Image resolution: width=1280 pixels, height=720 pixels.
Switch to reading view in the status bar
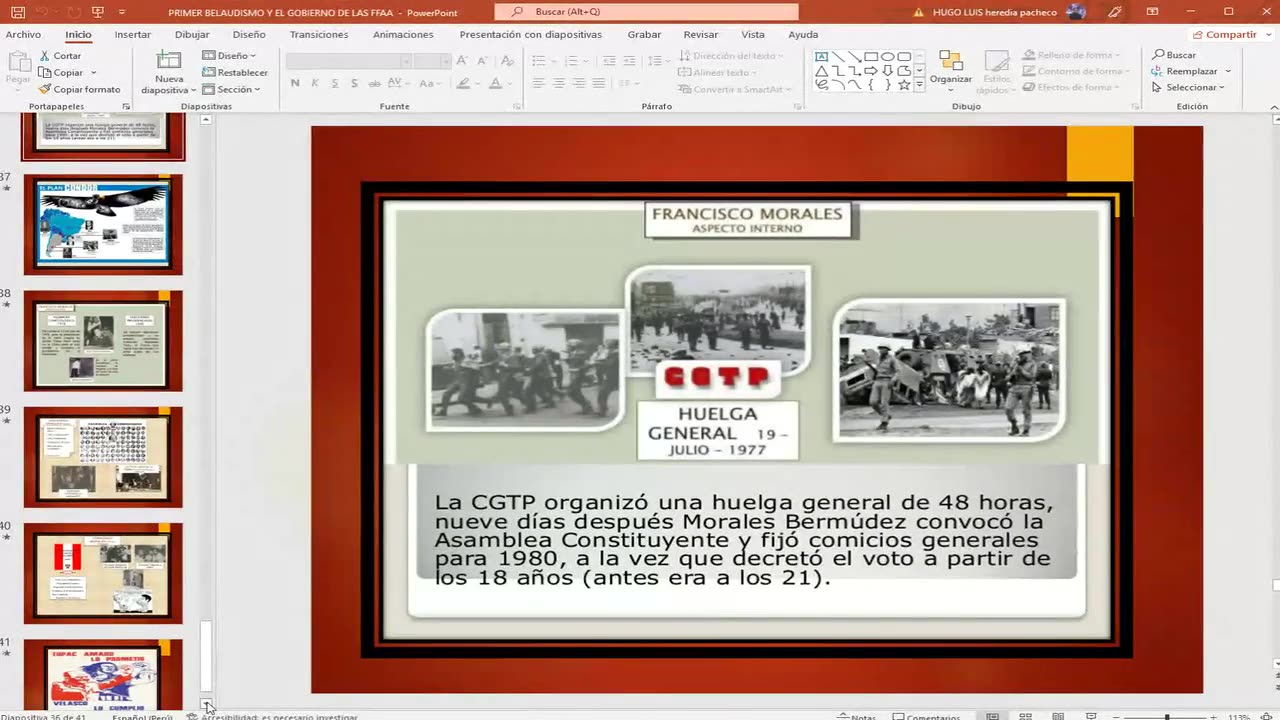pos(1058,716)
